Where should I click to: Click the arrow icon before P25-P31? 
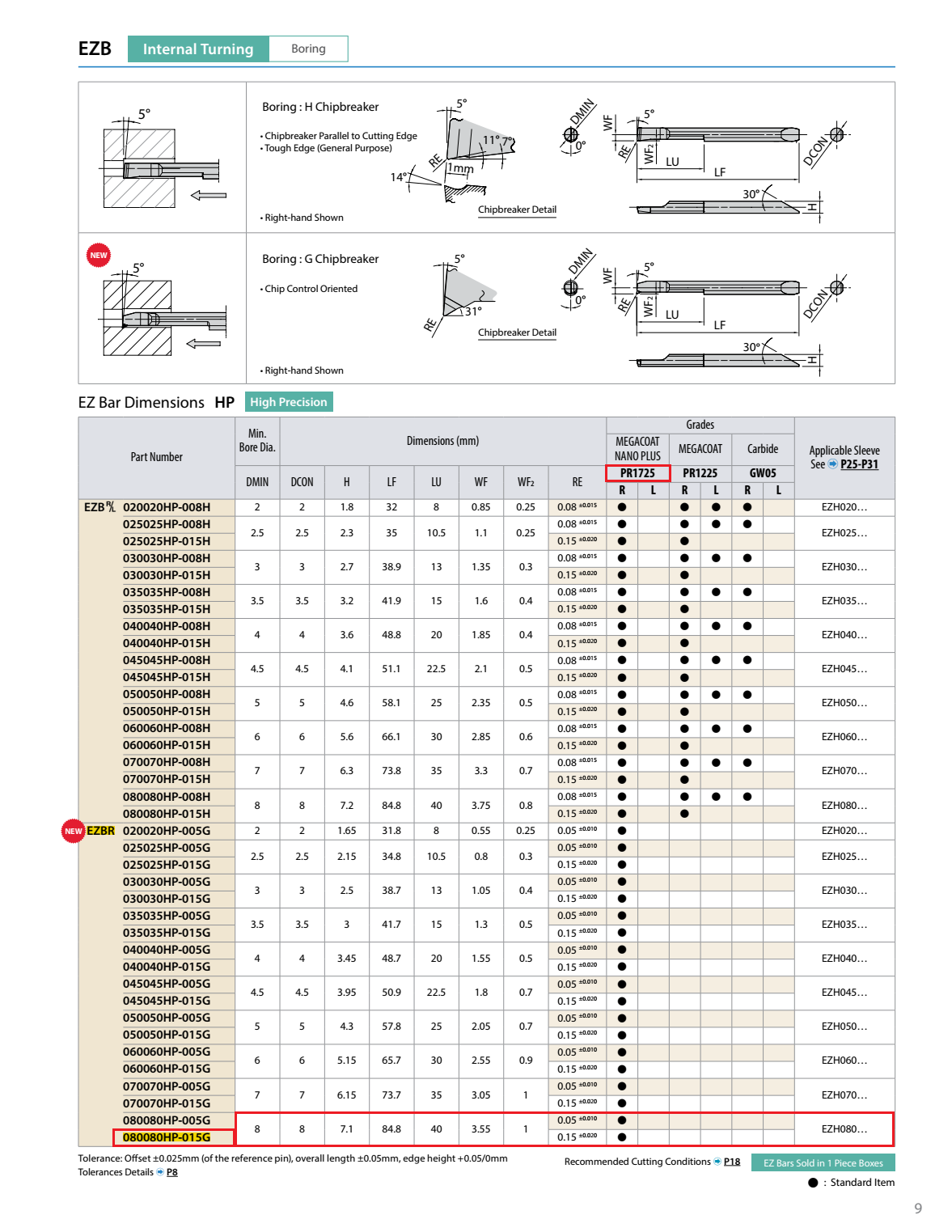tap(833, 464)
